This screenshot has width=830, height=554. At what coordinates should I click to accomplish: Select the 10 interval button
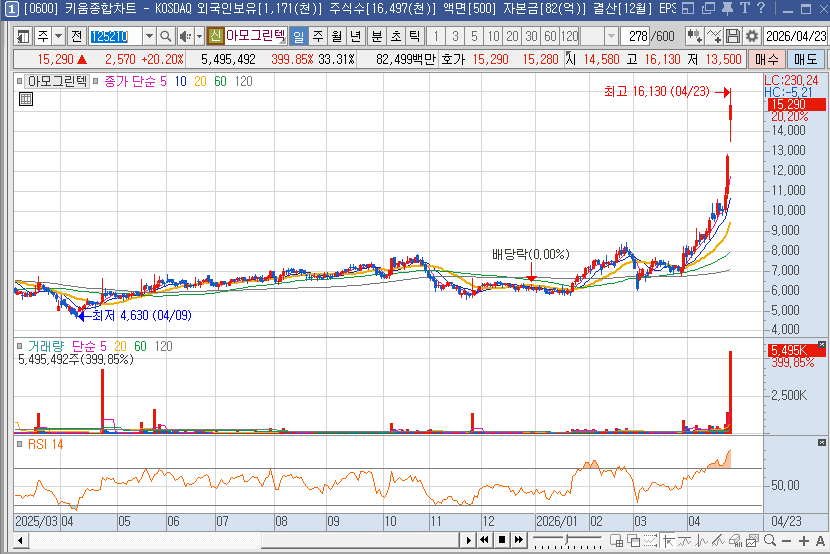tap(493, 37)
